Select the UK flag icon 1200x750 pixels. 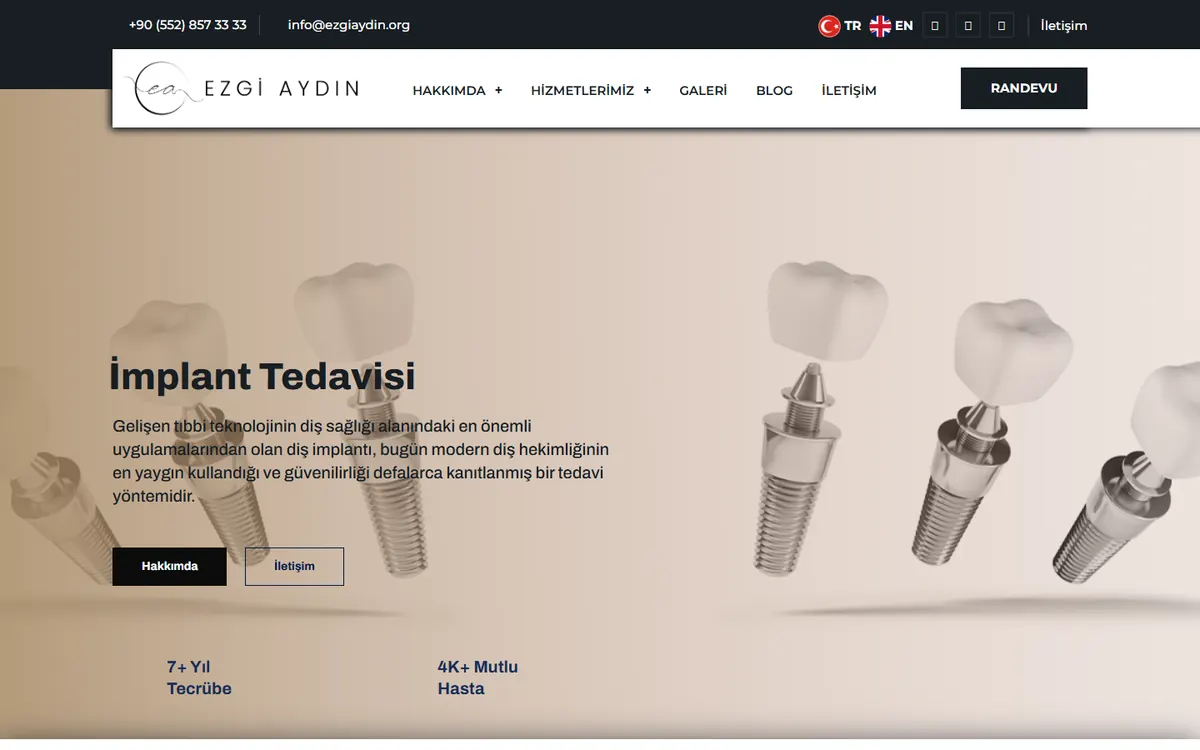pyautogui.click(x=880, y=26)
